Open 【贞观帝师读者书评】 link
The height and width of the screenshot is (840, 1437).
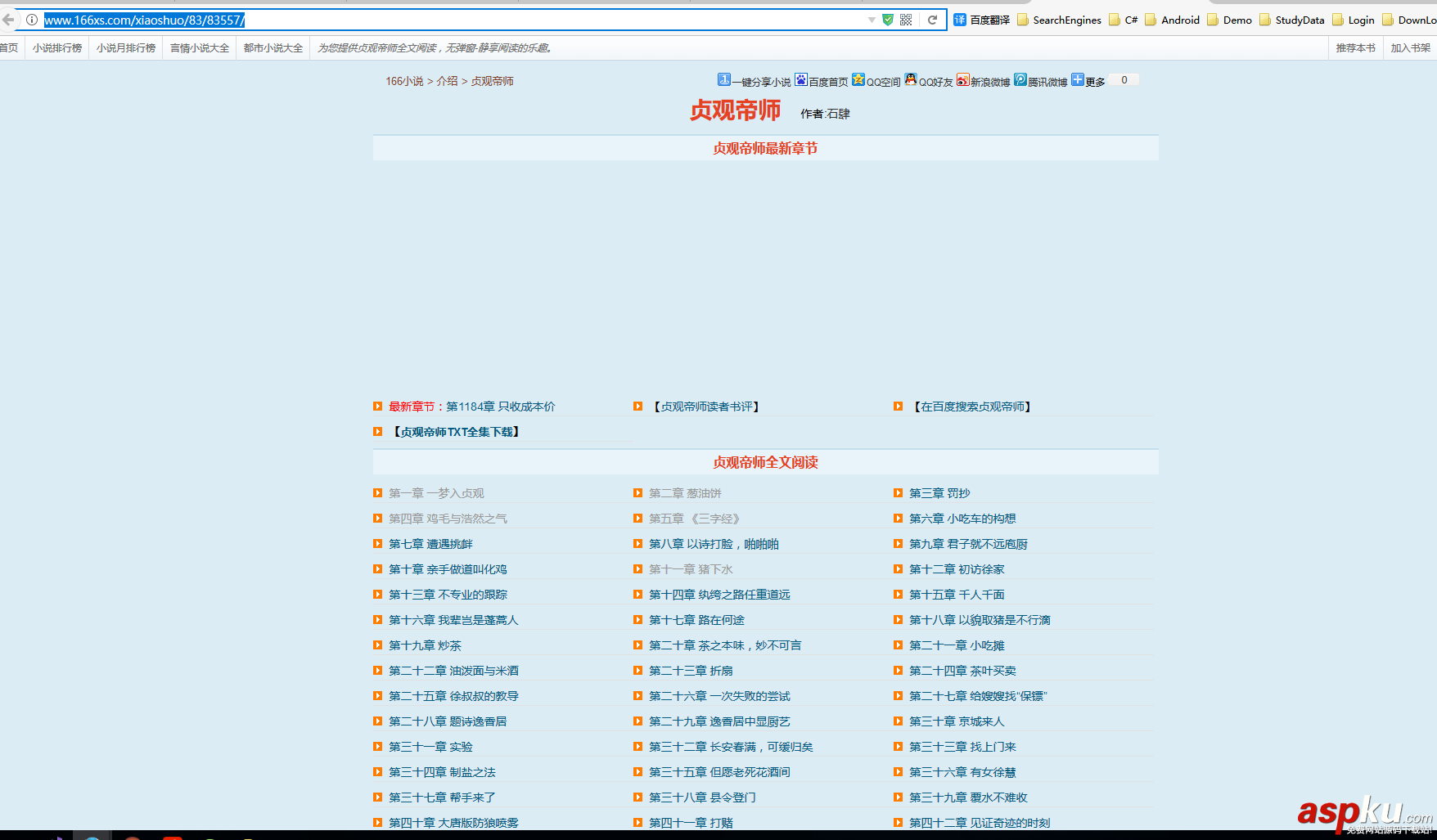pos(706,407)
